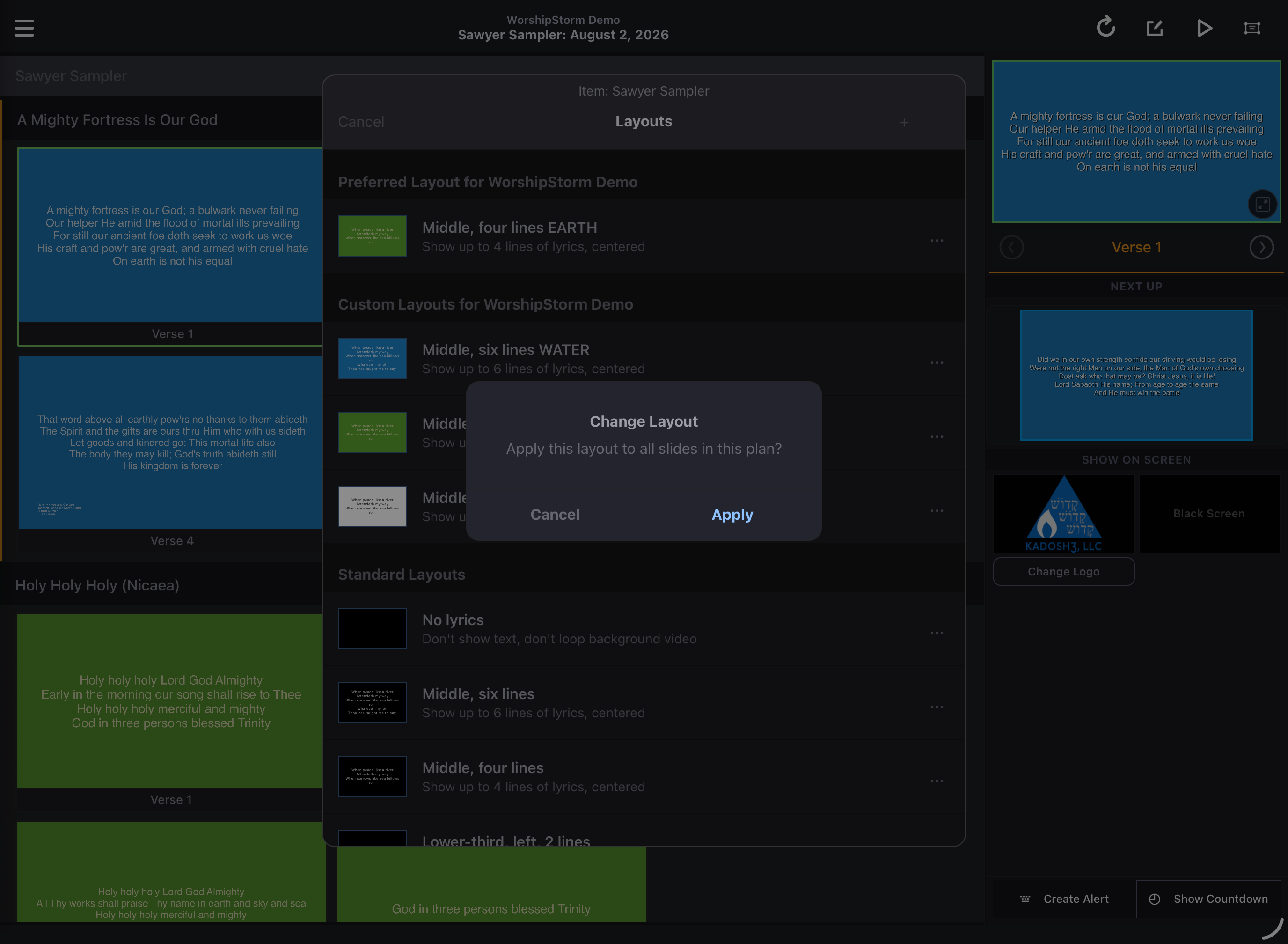Click Apply in Change Layout dialog
Image resolution: width=1288 pixels, height=944 pixels.
click(x=732, y=515)
